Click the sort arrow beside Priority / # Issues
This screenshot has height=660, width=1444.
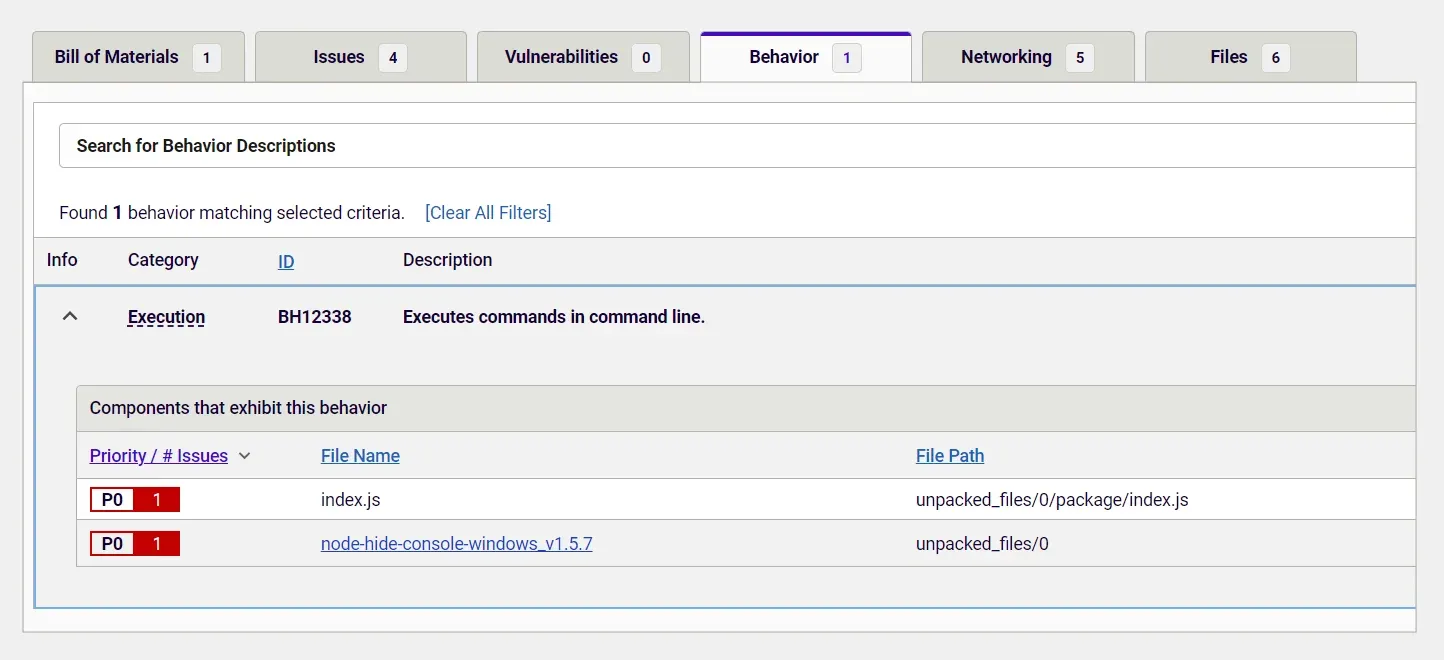click(245, 456)
